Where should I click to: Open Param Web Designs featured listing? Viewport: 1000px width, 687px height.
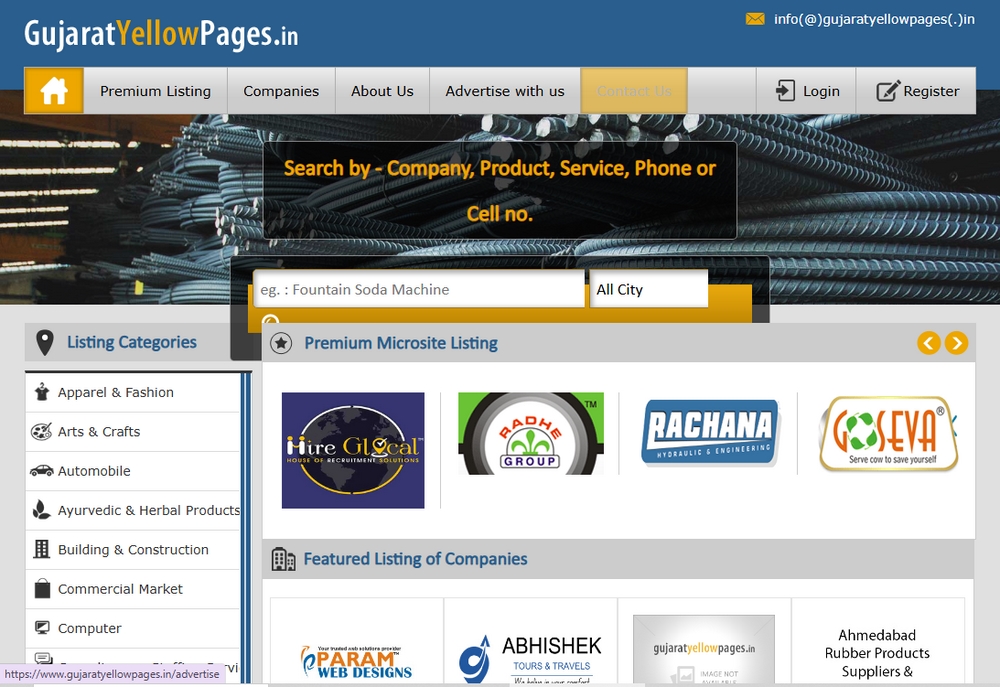point(357,661)
